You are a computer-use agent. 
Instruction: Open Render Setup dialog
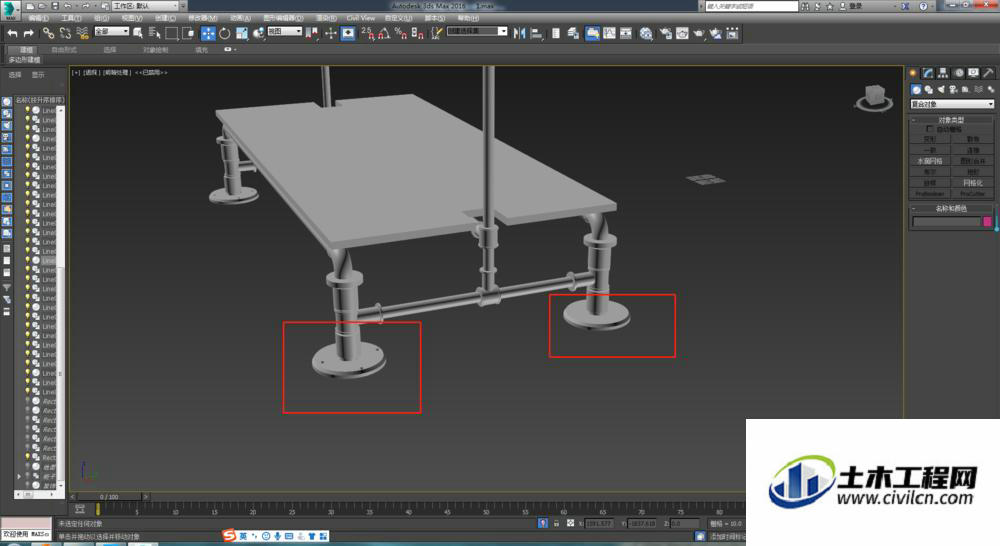(665, 33)
